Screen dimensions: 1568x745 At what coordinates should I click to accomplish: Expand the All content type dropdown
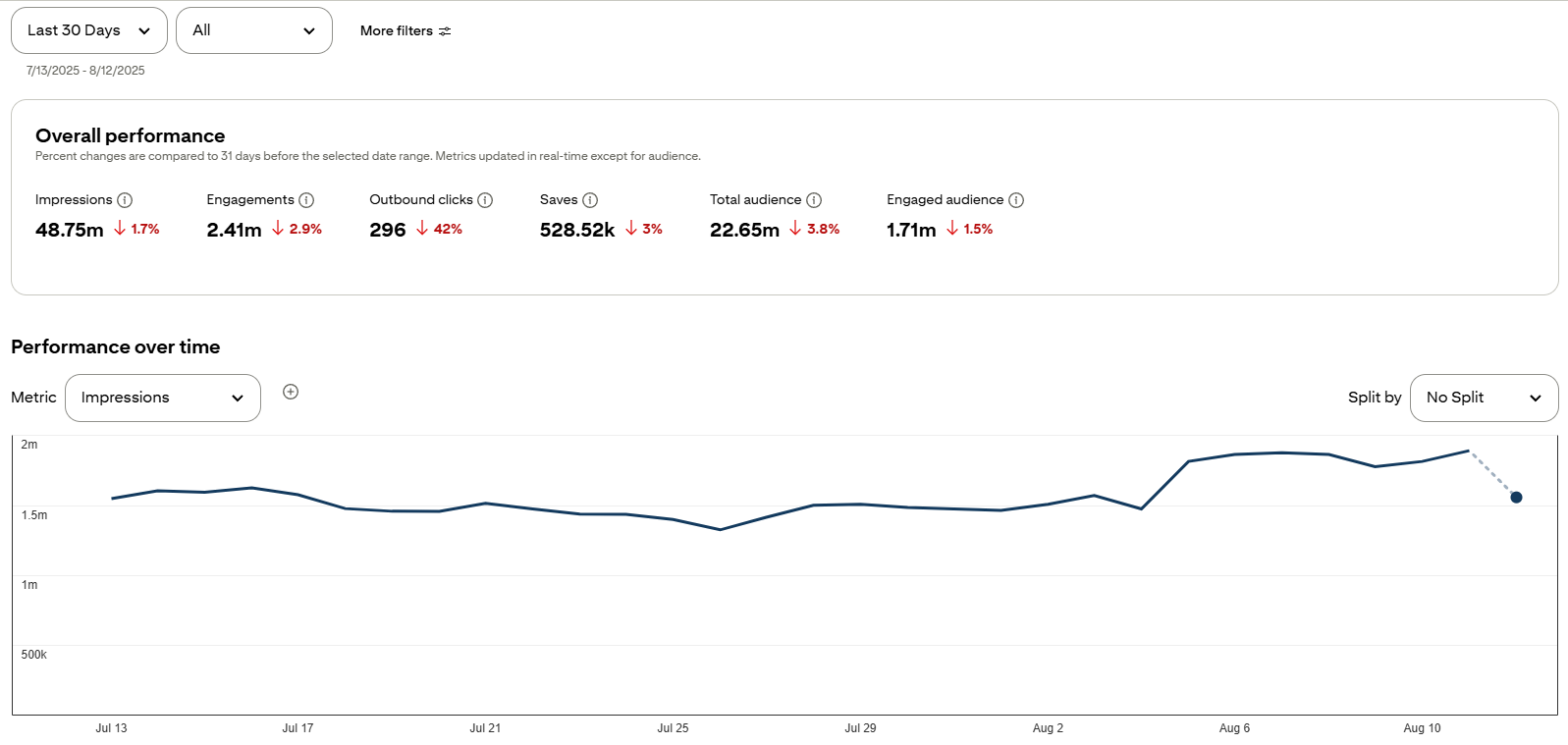click(x=254, y=30)
